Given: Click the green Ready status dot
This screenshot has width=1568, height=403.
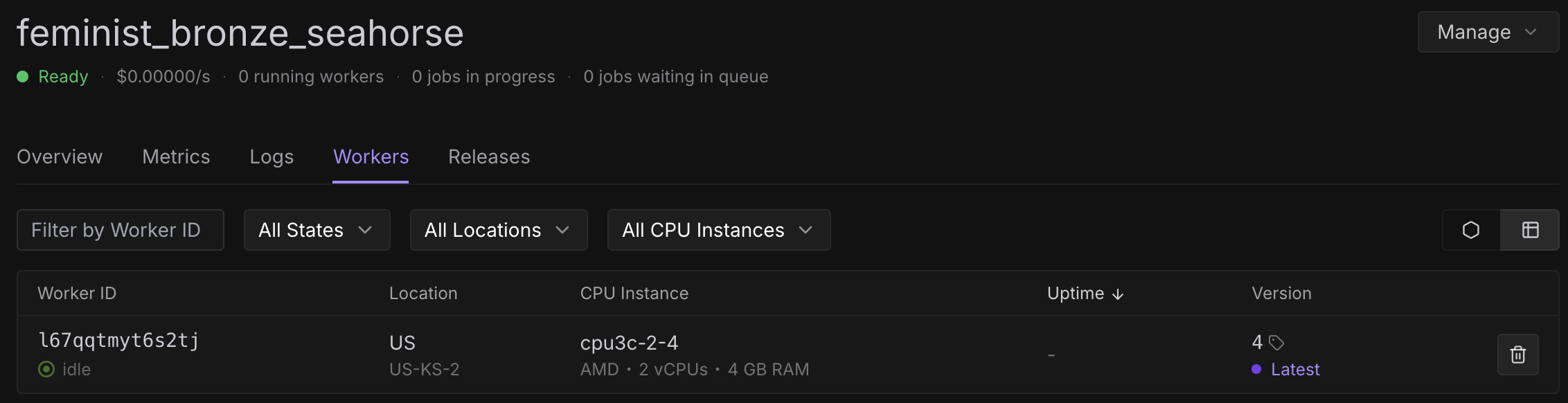Looking at the screenshot, I should tap(23, 77).
